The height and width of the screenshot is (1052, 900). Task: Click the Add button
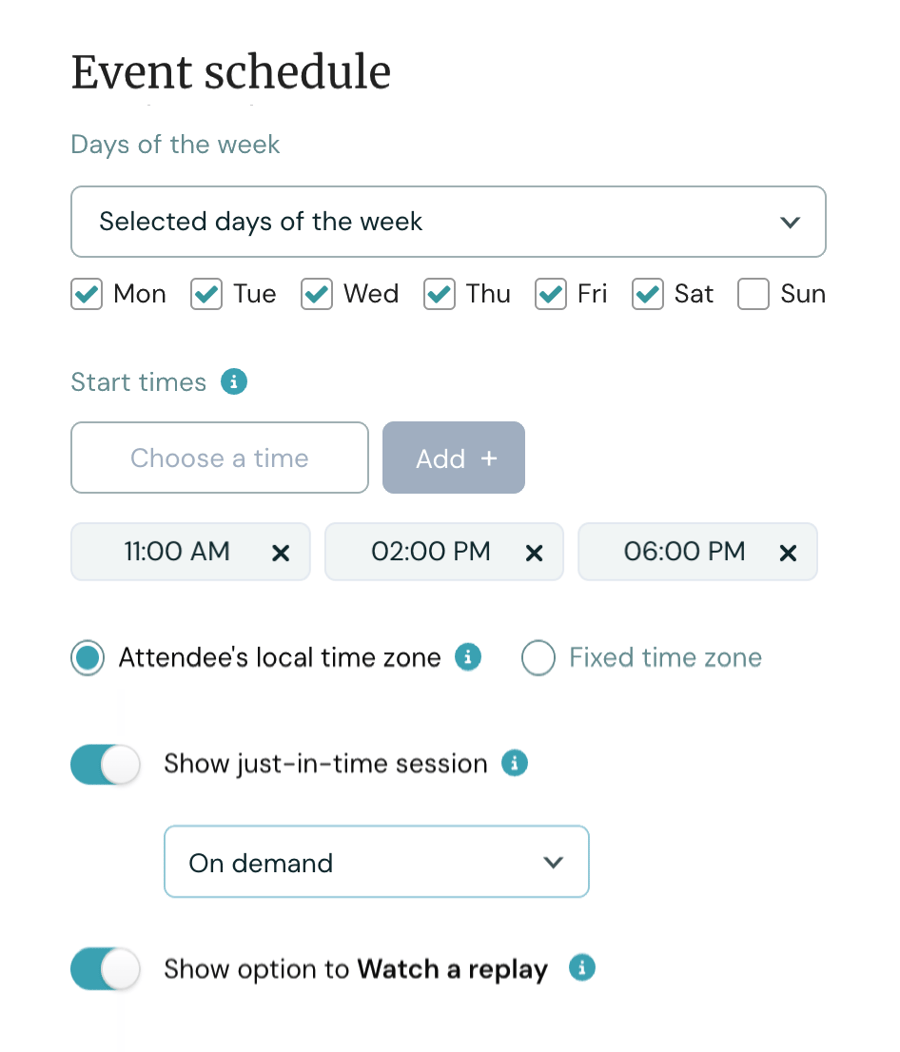point(453,457)
